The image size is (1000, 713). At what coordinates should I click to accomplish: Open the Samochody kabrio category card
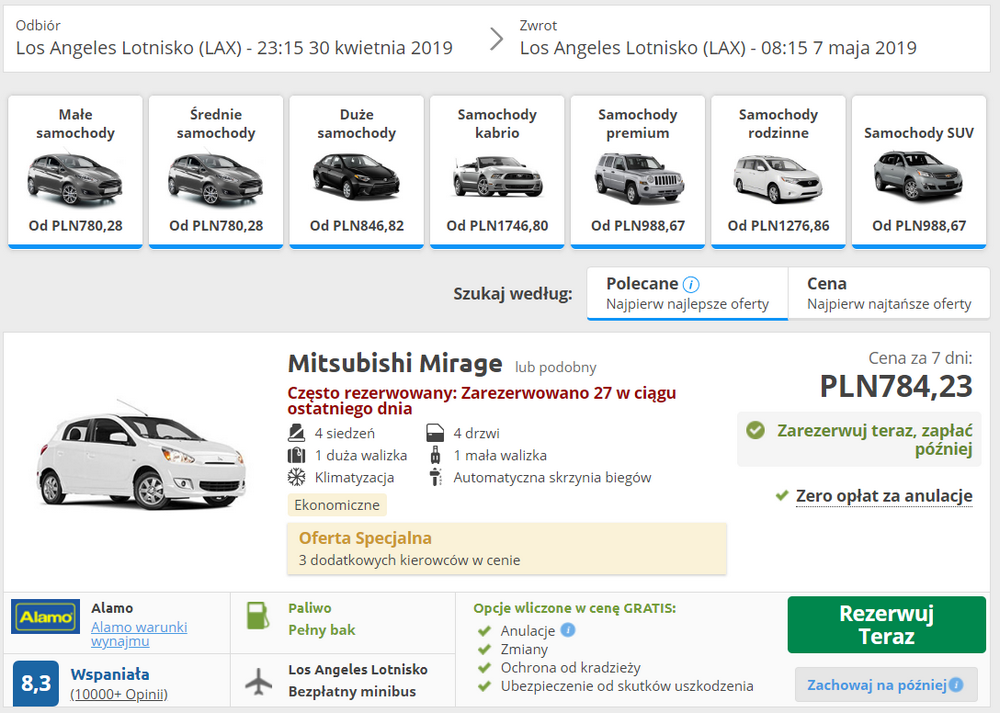tap(497, 172)
